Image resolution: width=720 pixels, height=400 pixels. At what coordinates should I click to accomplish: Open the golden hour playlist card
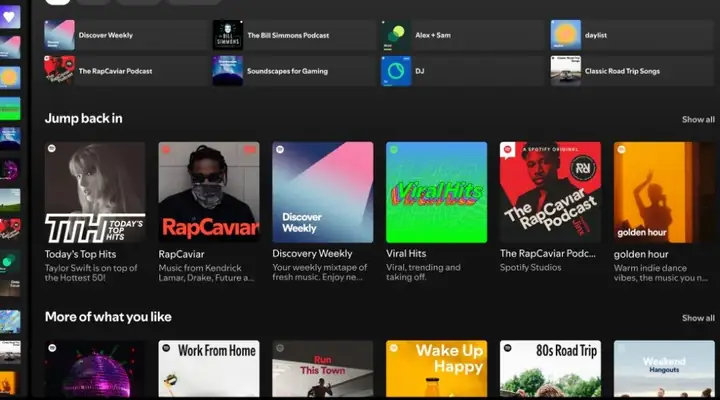(664, 213)
